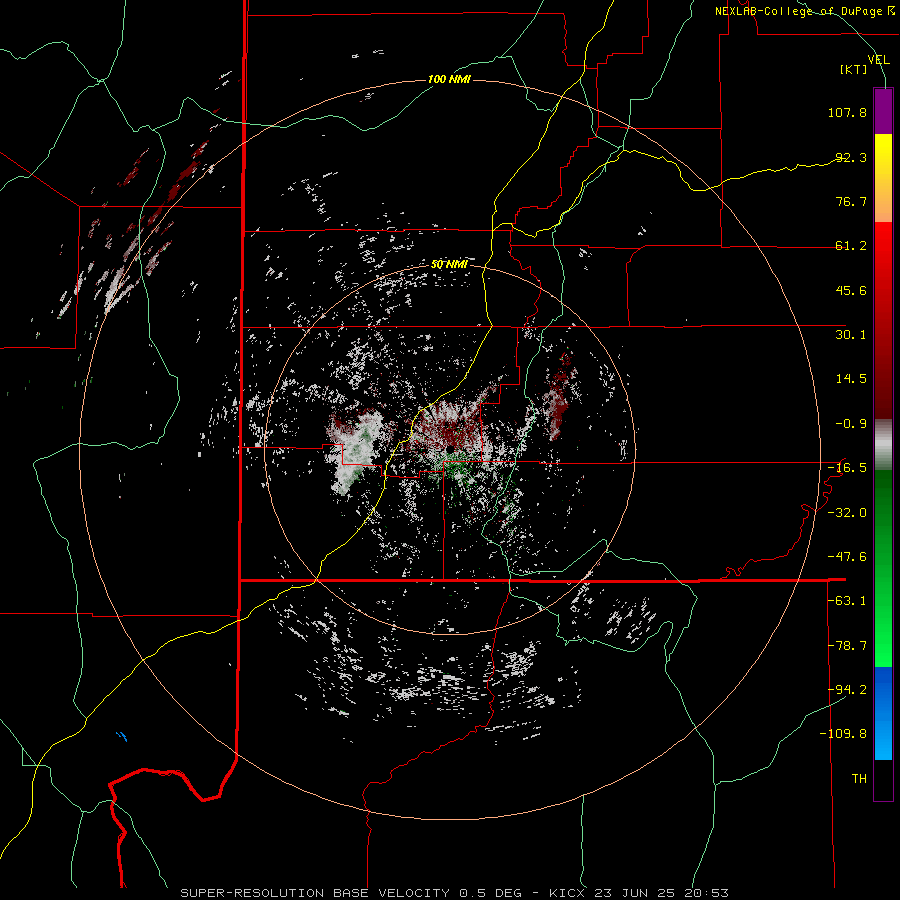
Task: Click the 107.8 velocity scale value
Action: (x=847, y=112)
